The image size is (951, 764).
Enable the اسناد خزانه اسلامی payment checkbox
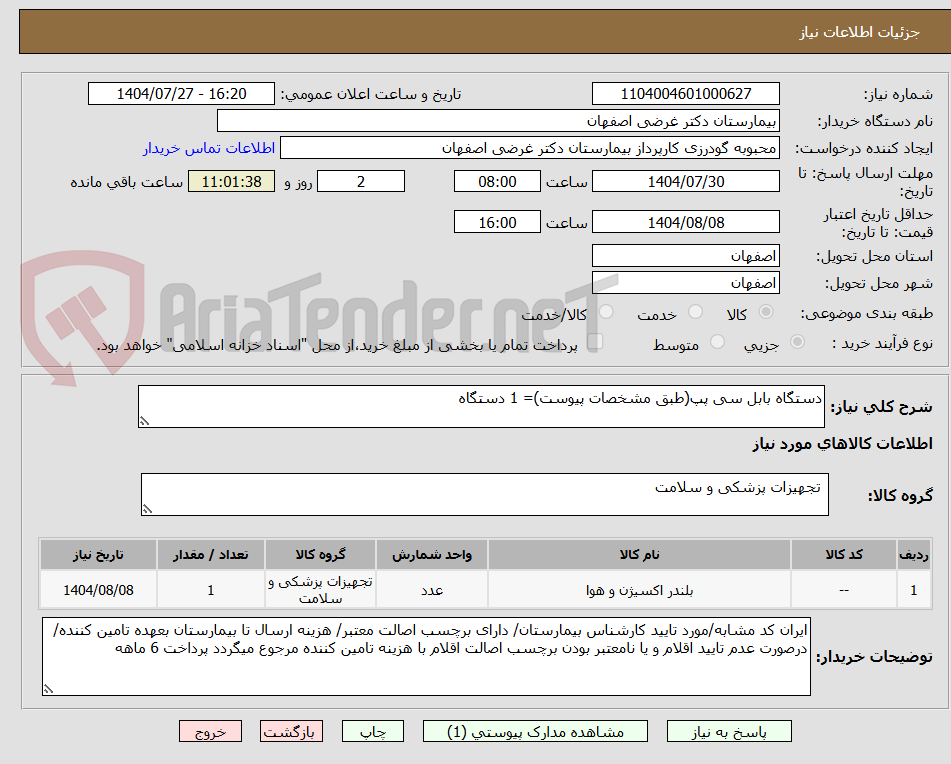click(597, 342)
